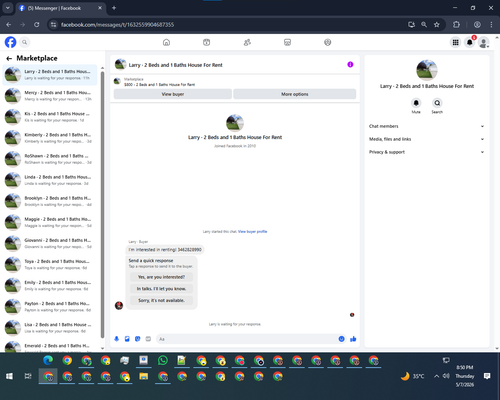The height and width of the screenshot is (400, 500).
Task: Open emoji picker in message box
Action: tap(341, 339)
